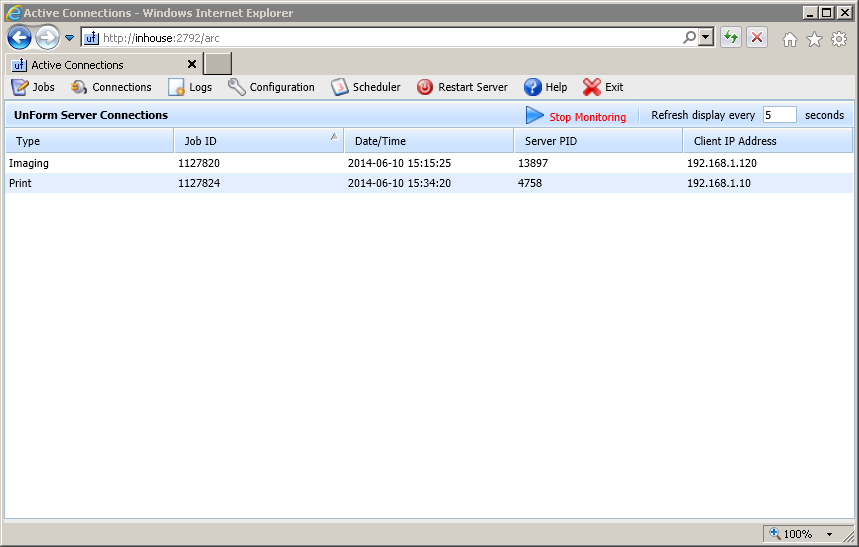
Task: Expand the address bar autocomplete dropdown
Action: click(706, 38)
